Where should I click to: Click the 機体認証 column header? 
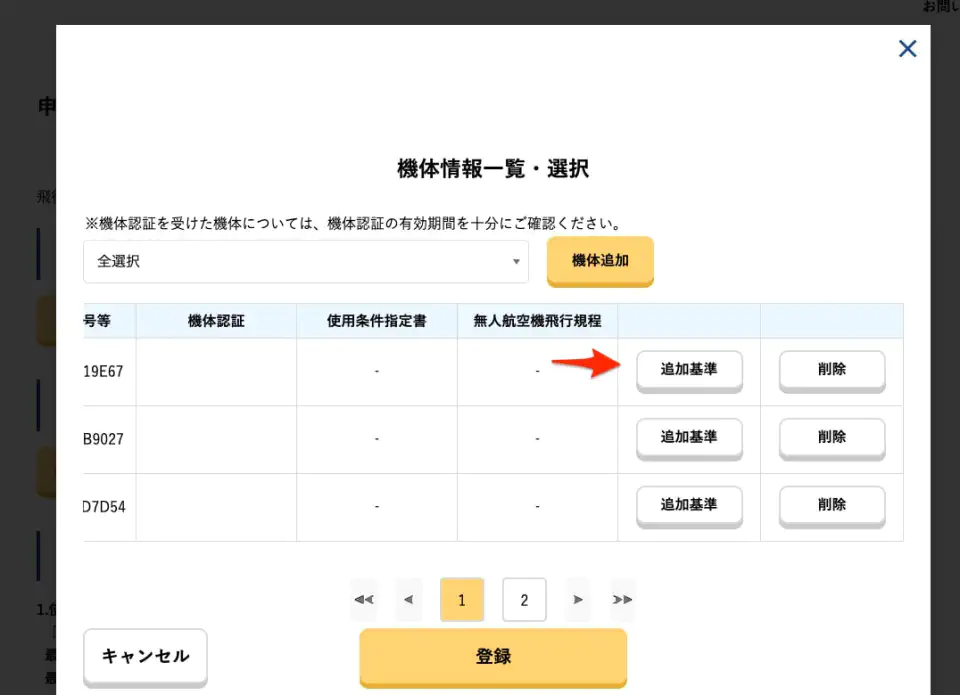tap(216, 321)
